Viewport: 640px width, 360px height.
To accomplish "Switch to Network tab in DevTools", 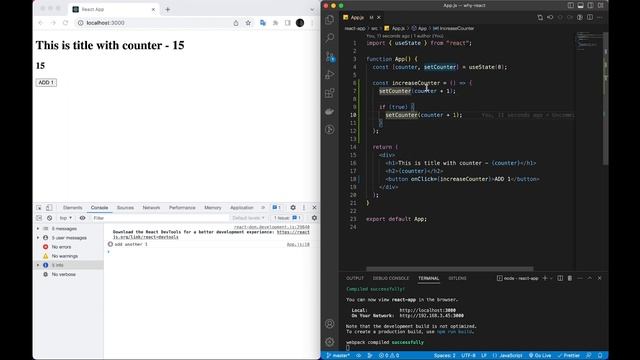I will 151,208.
